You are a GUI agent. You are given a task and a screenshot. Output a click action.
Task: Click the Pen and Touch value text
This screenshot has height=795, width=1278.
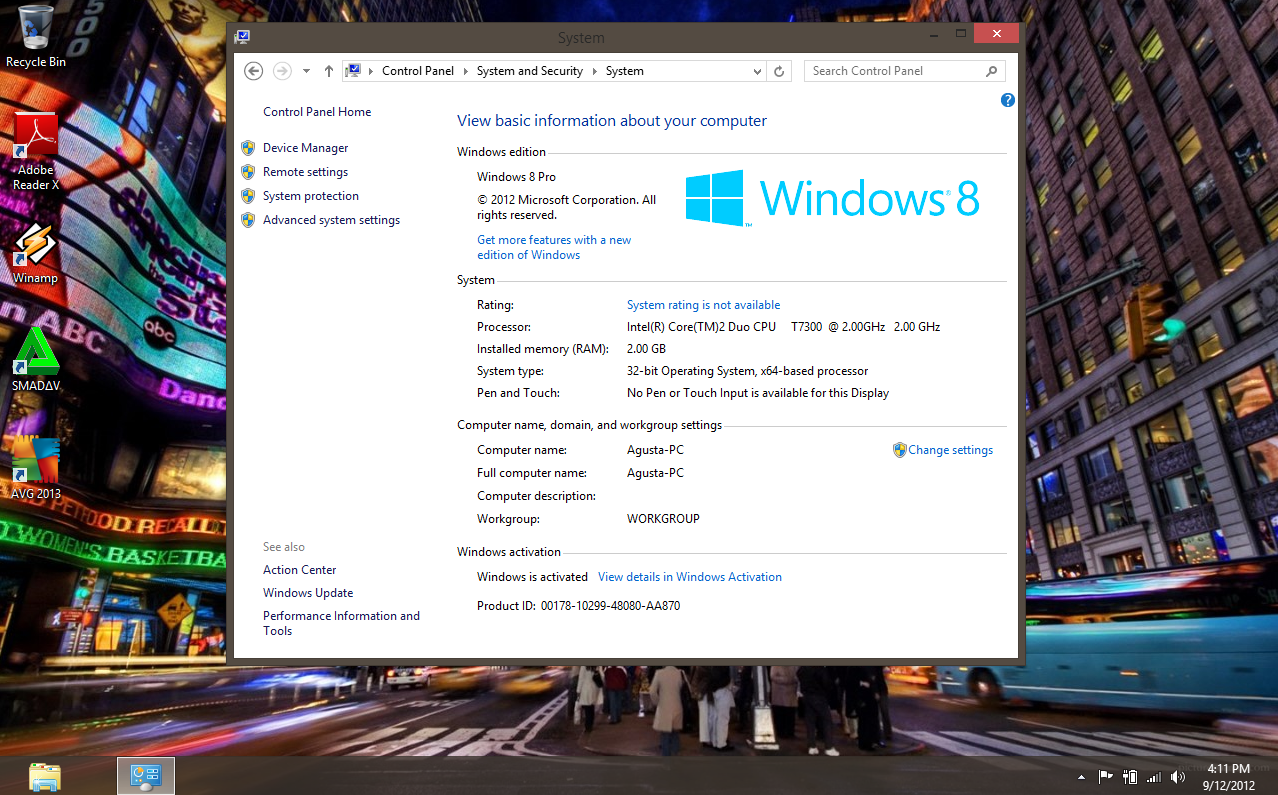pos(758,393)
